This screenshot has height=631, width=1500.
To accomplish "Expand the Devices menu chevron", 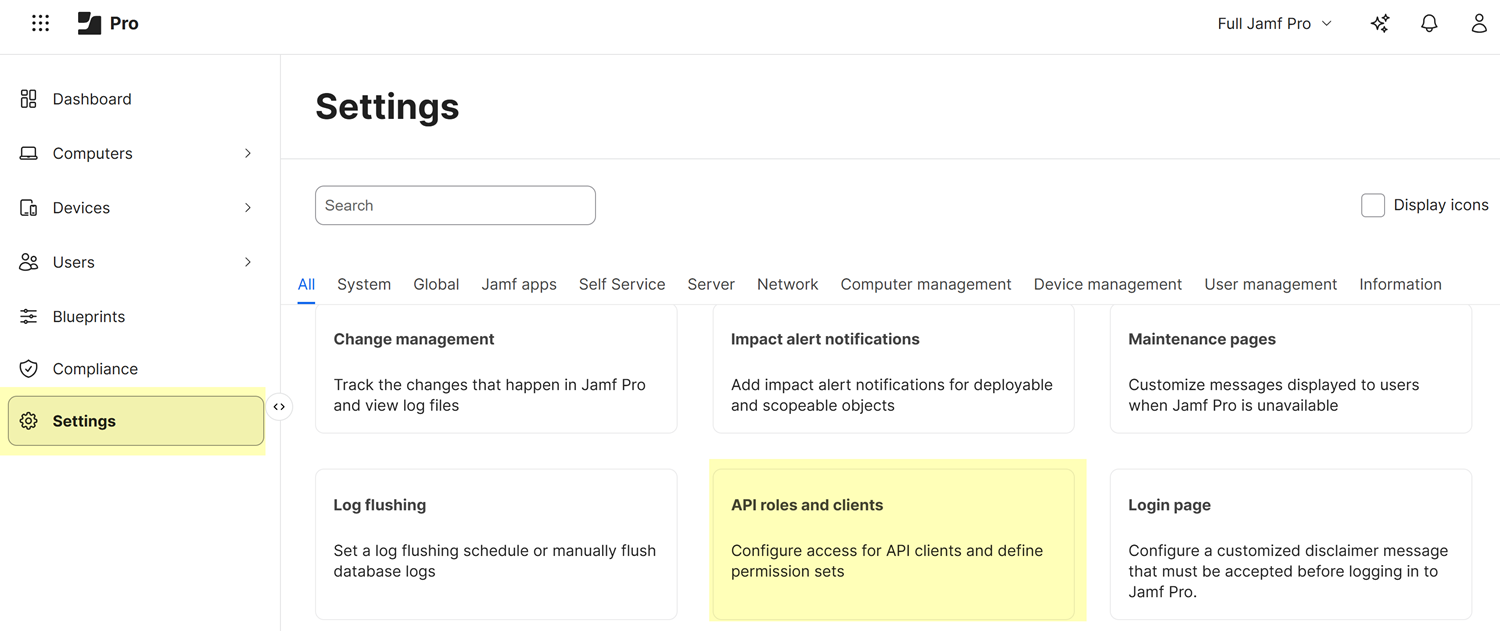I will (x=248, y=208).
